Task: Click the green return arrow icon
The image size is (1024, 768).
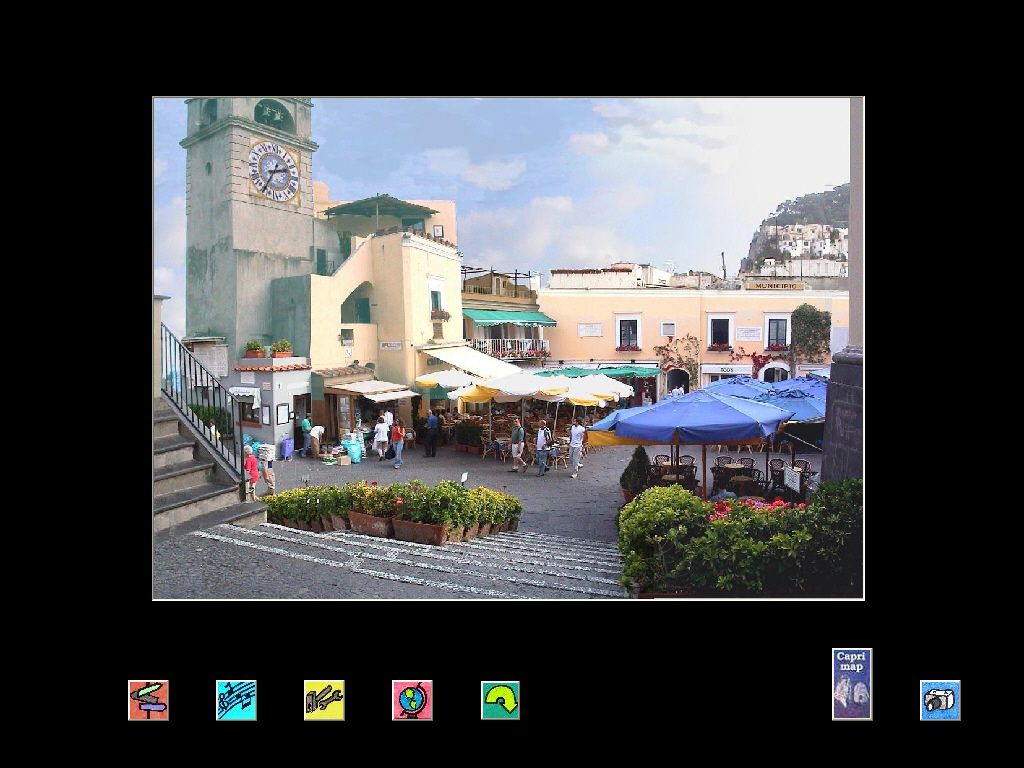Action: 500,701
